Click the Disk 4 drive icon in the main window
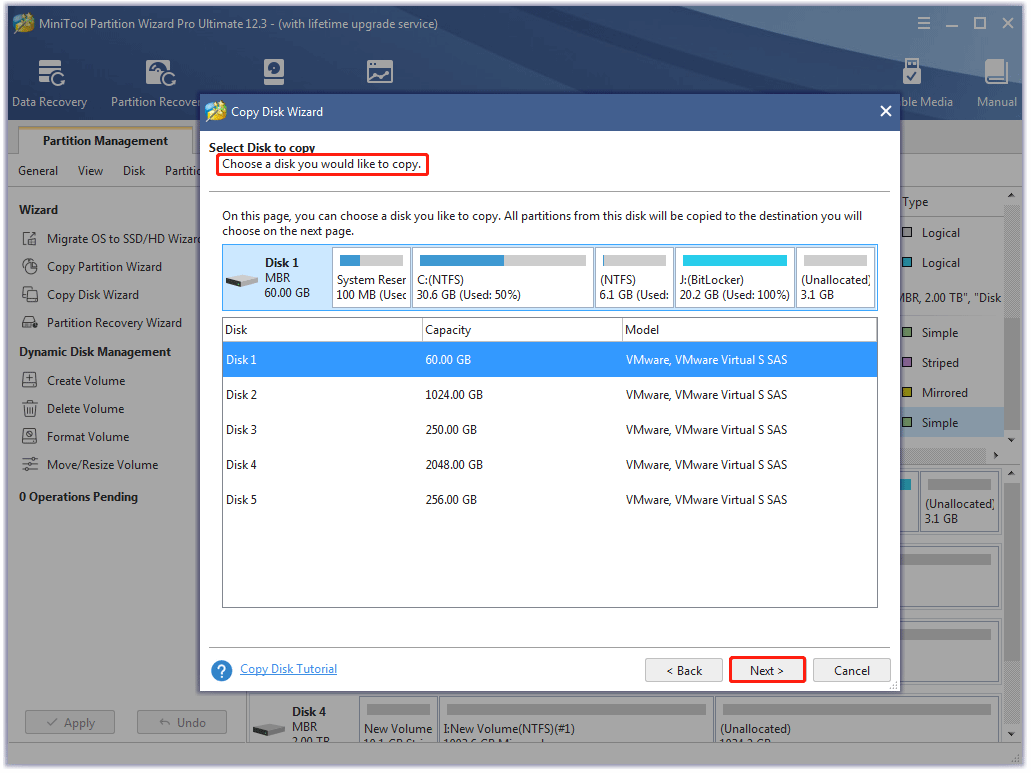 point(268,730)
